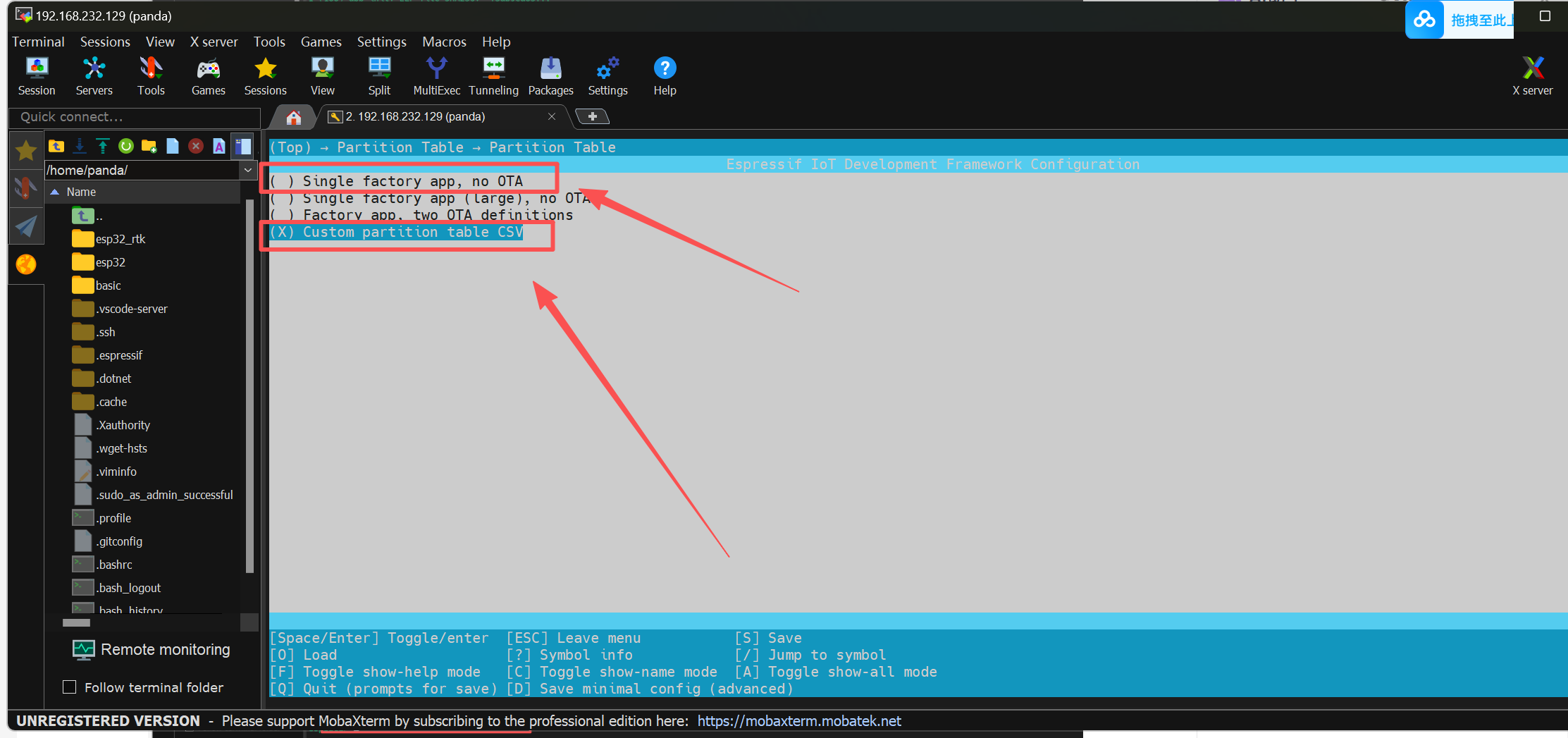Select Single factory app (large), no OTA
1568x738 pixels.
tap(430, 198)
